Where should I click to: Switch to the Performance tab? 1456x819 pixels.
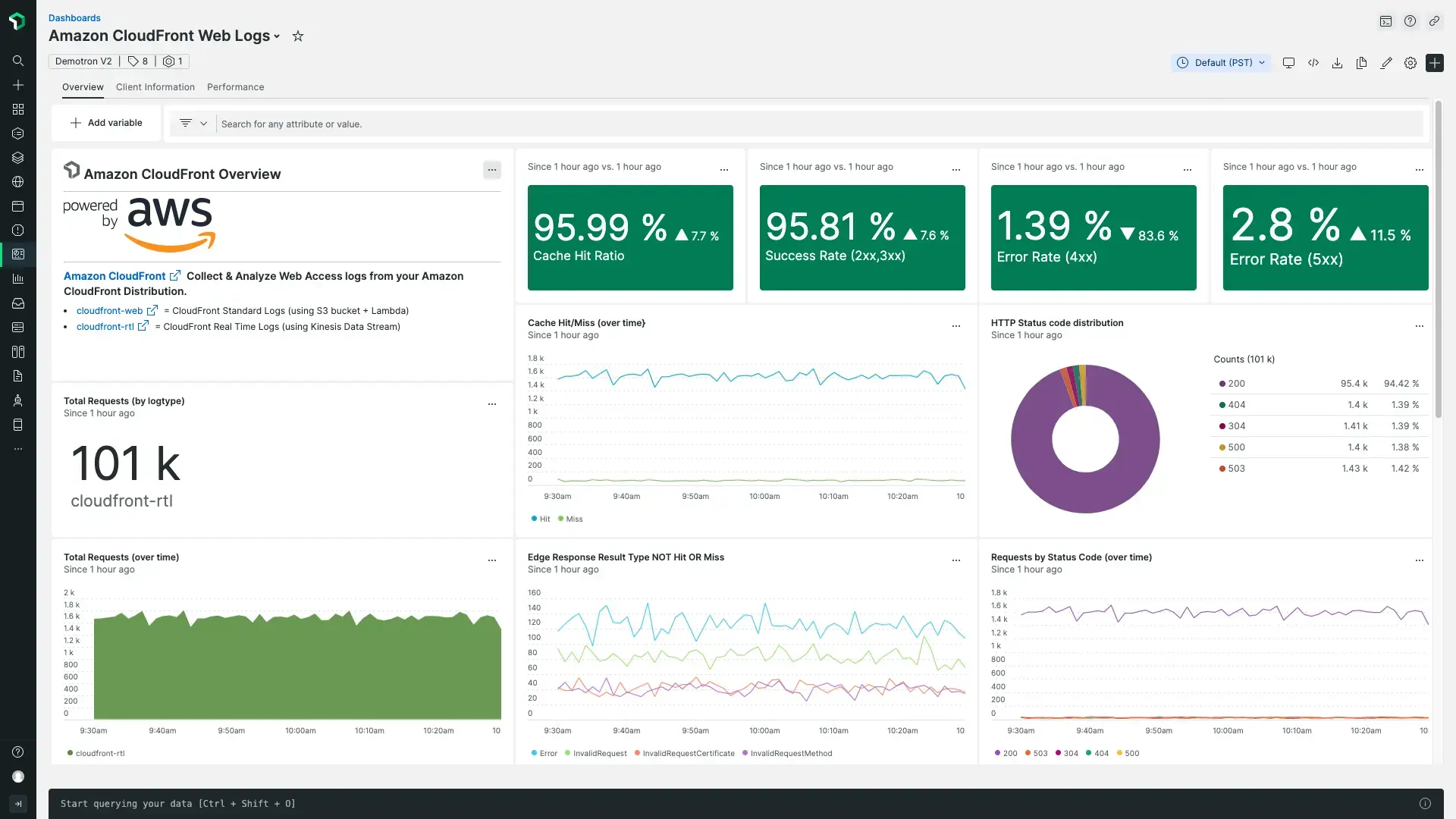[235, 87]
